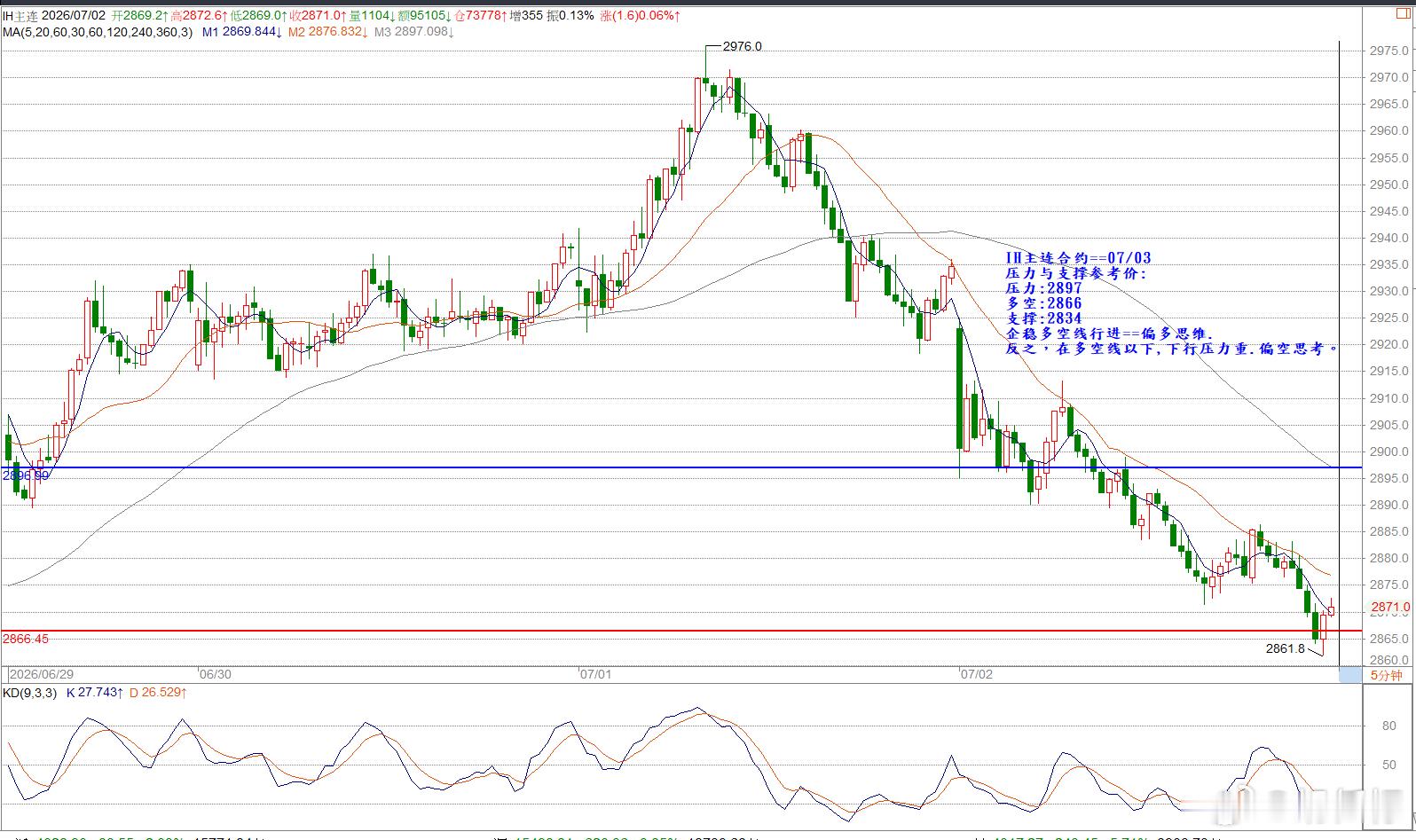This screenshot has height=840, width=1416.
Task: Click the M3 2897.098 moving average value
Action: point(414,32)
